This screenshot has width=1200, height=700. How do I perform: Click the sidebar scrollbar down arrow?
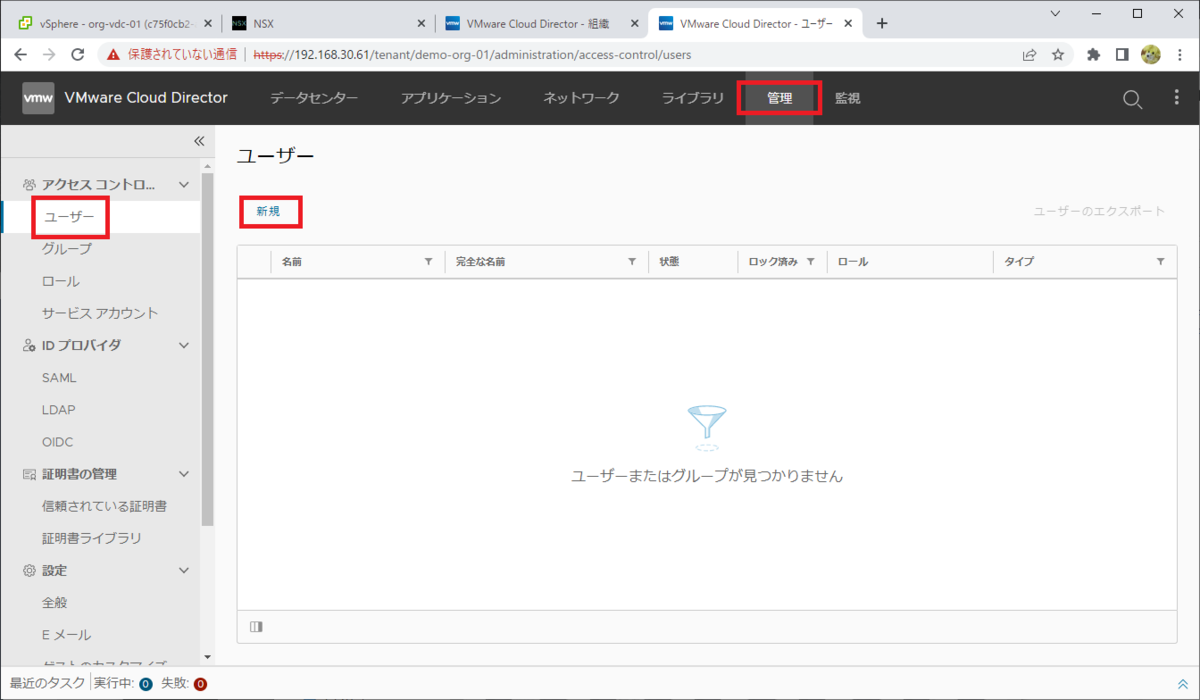pos(207,657)
